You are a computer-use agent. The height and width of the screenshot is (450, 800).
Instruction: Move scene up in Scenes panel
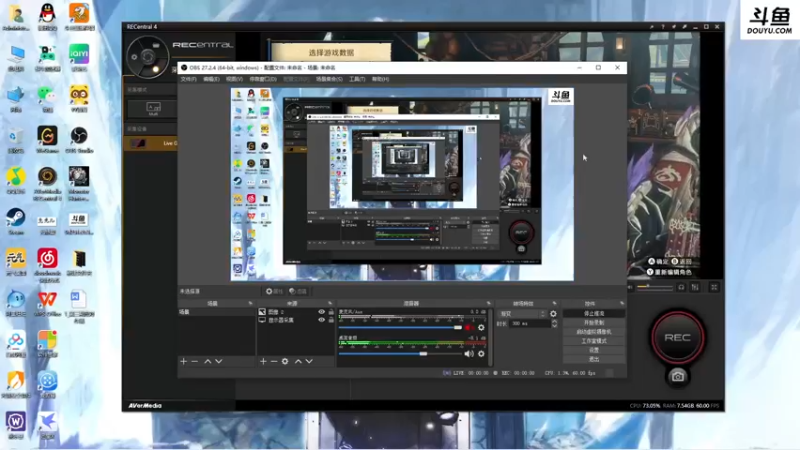pyautogui.click(x=208, y=361)
